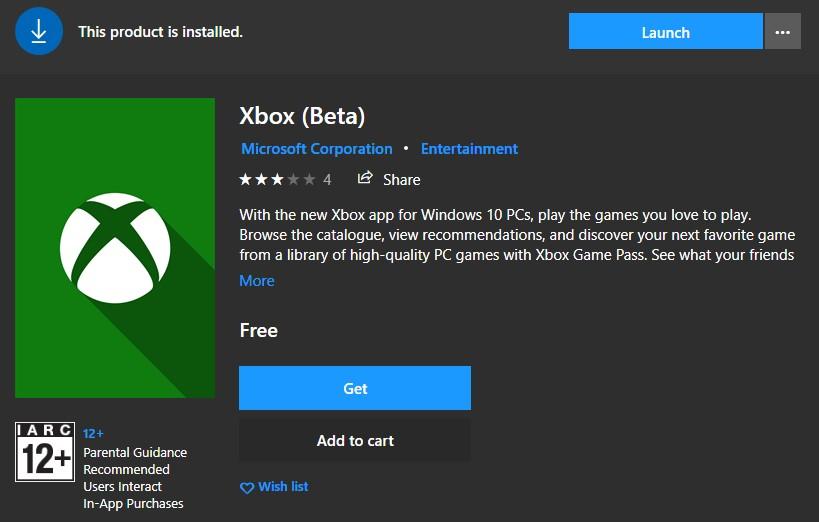This screenshot has width=819, height=522.
Task: Open the blue 12+ age rating link
Action: (94, 435)
